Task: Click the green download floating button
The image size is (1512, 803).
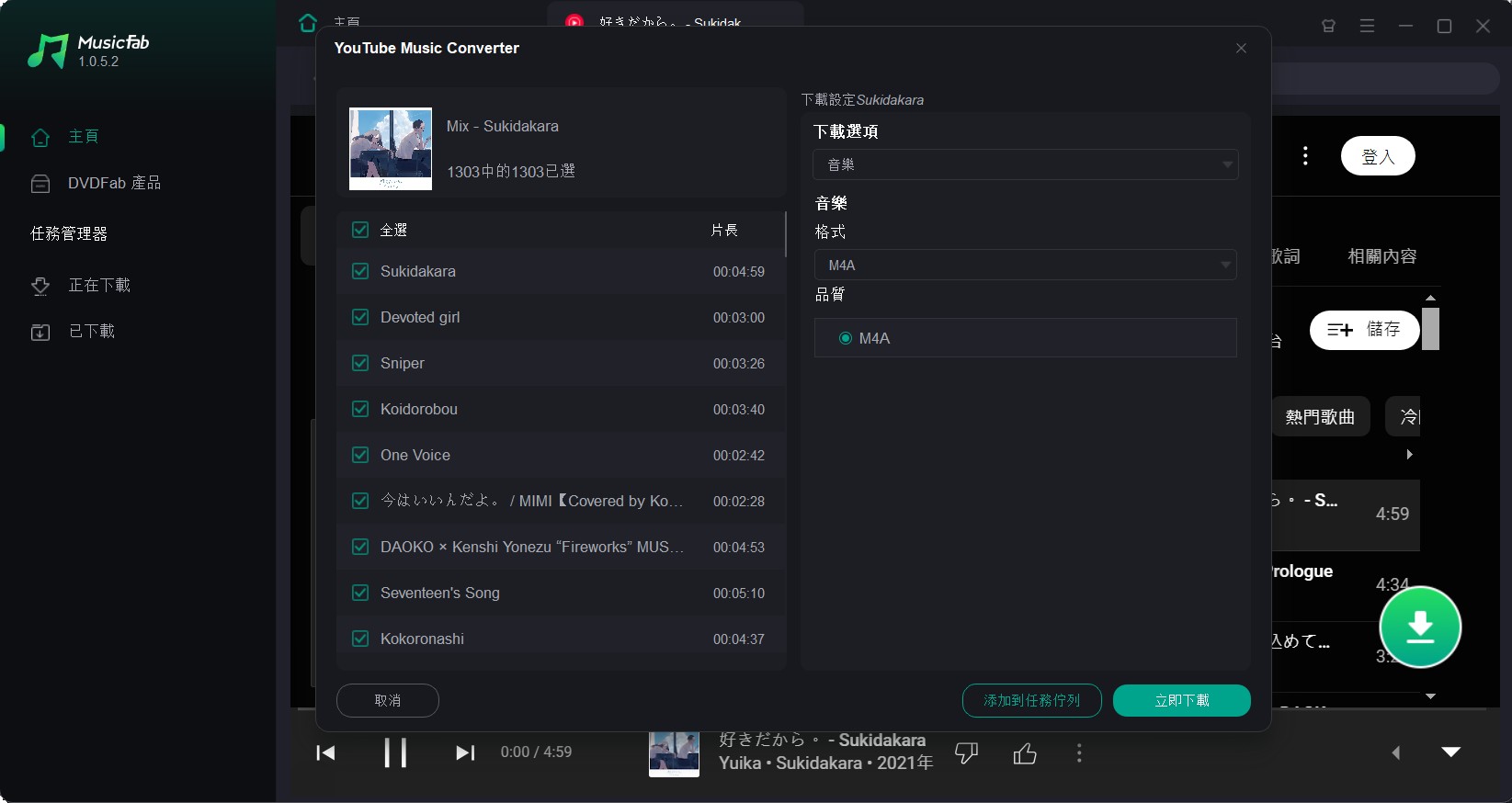Action: click(1420, 627)
